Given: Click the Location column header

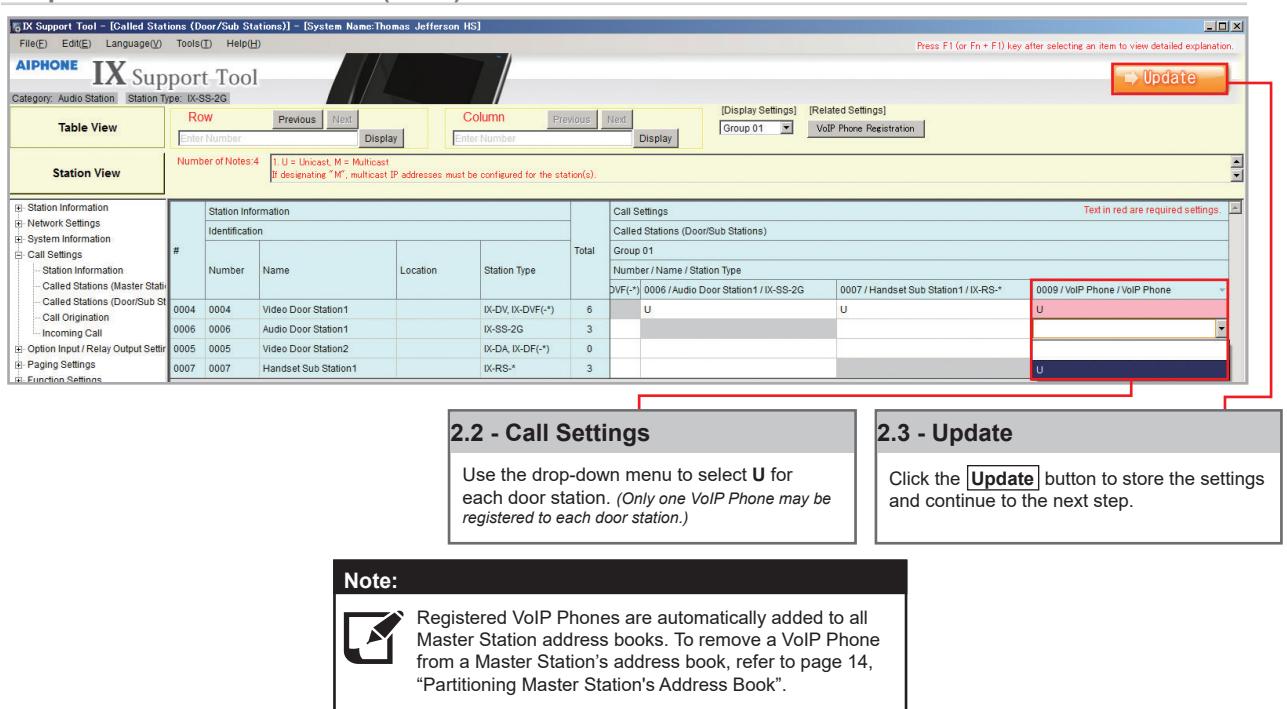Looking at the screenshot, I should (x=437, y=269).
